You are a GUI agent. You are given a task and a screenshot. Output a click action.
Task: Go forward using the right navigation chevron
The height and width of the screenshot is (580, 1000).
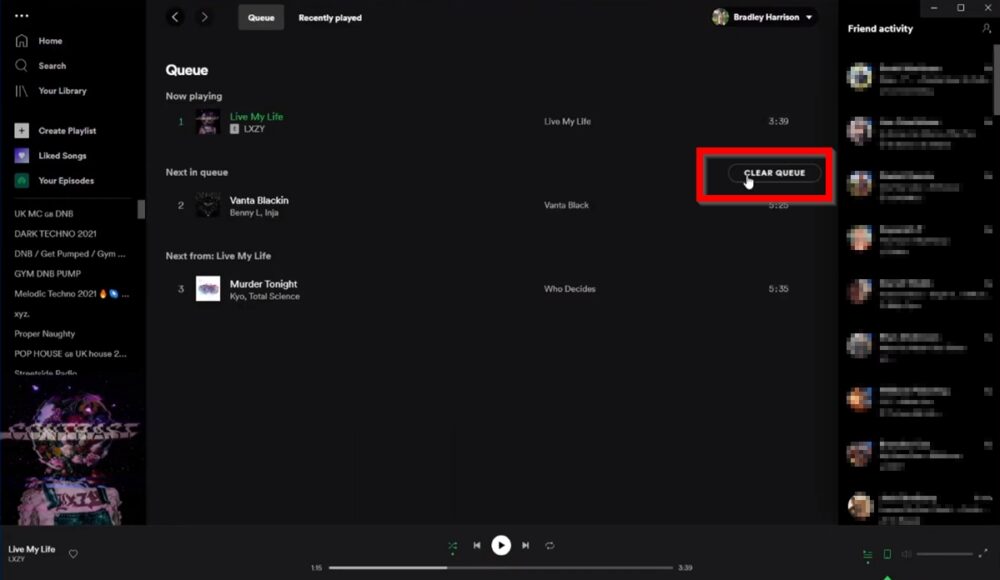tap(202, 17)
